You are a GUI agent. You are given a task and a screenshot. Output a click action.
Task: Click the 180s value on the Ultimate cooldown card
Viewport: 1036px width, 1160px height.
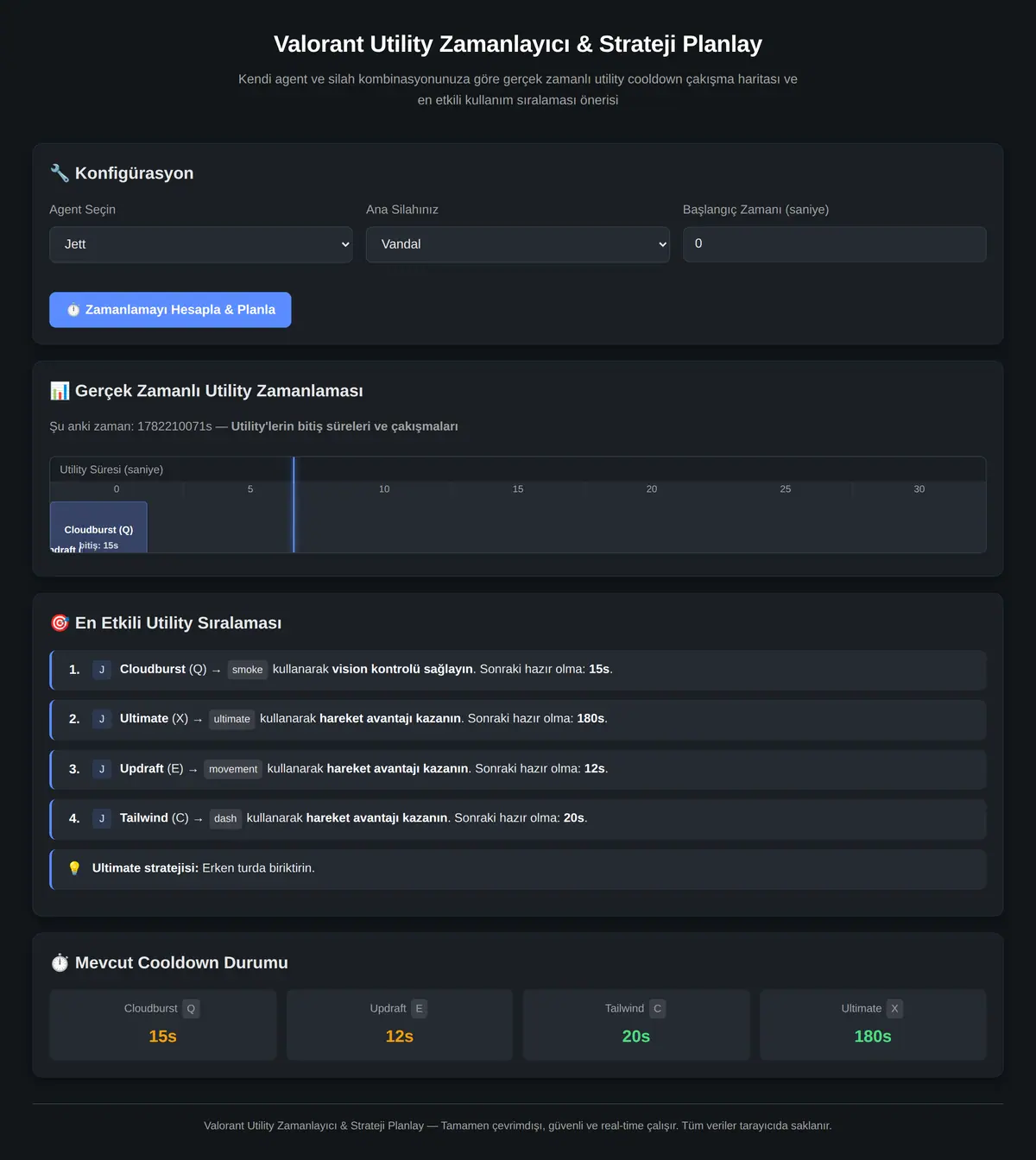point(873,1037)
